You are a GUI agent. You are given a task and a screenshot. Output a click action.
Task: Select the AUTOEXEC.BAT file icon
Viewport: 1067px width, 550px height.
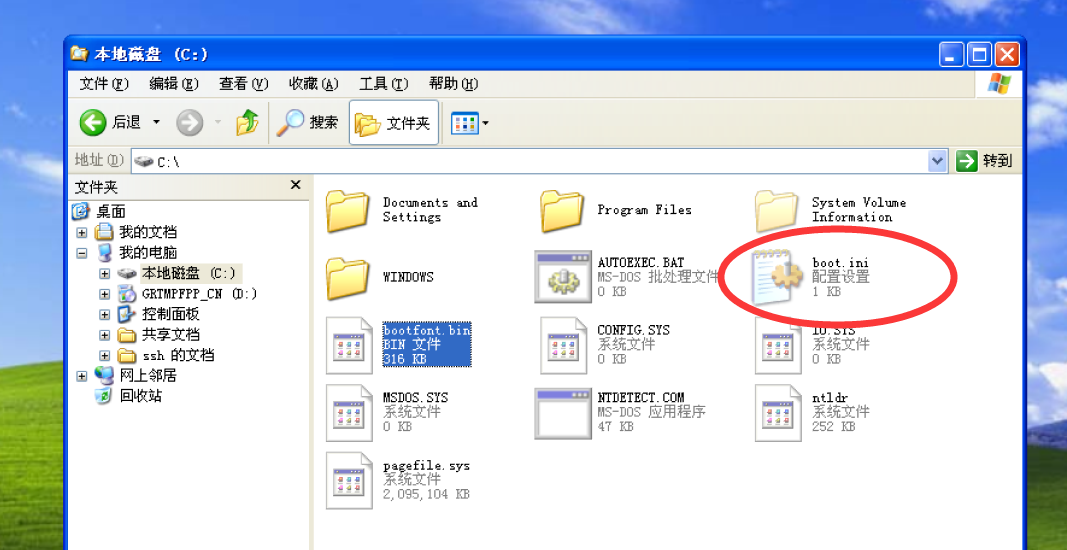pos(563,276)
